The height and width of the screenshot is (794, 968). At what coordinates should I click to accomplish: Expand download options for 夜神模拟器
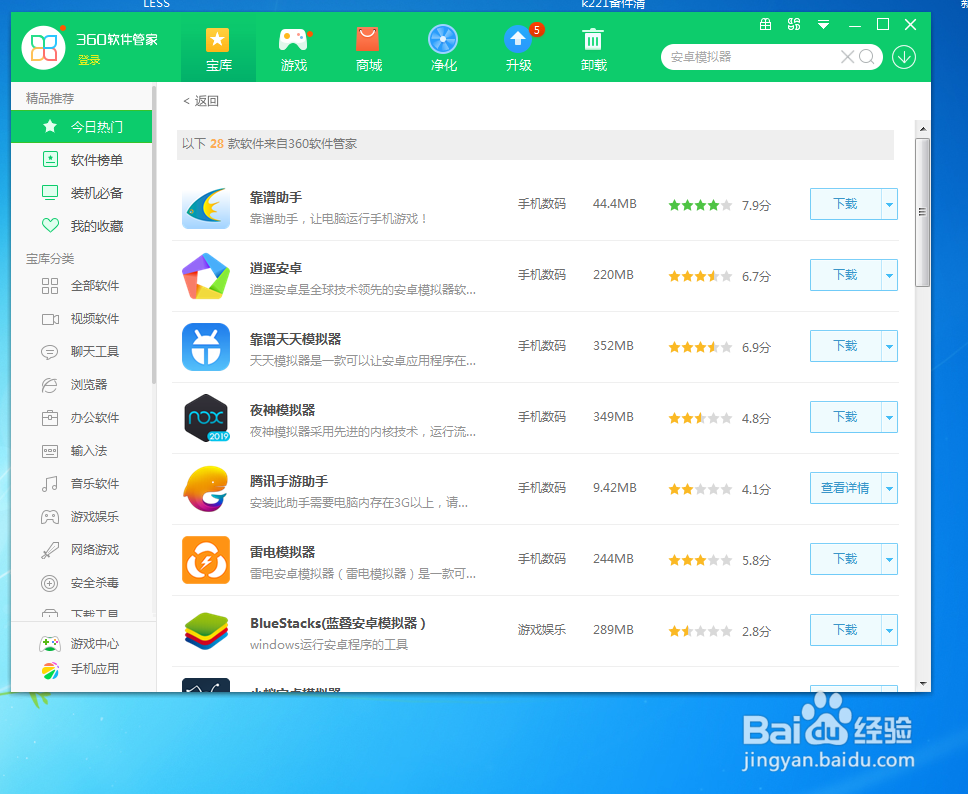[890, 417]
